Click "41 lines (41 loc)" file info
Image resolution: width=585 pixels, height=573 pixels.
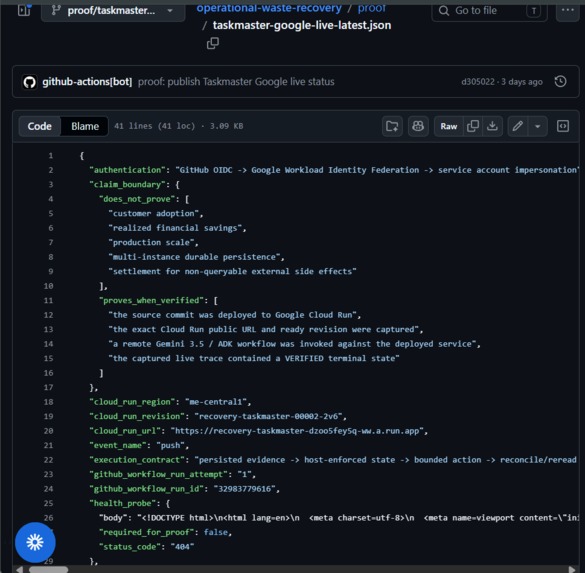(154, 126)
